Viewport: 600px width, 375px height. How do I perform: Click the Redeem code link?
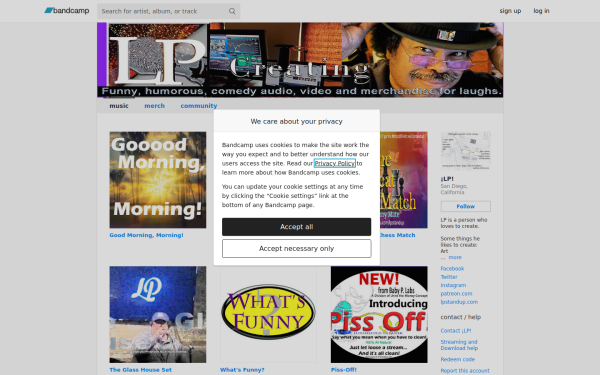[458, 360]
